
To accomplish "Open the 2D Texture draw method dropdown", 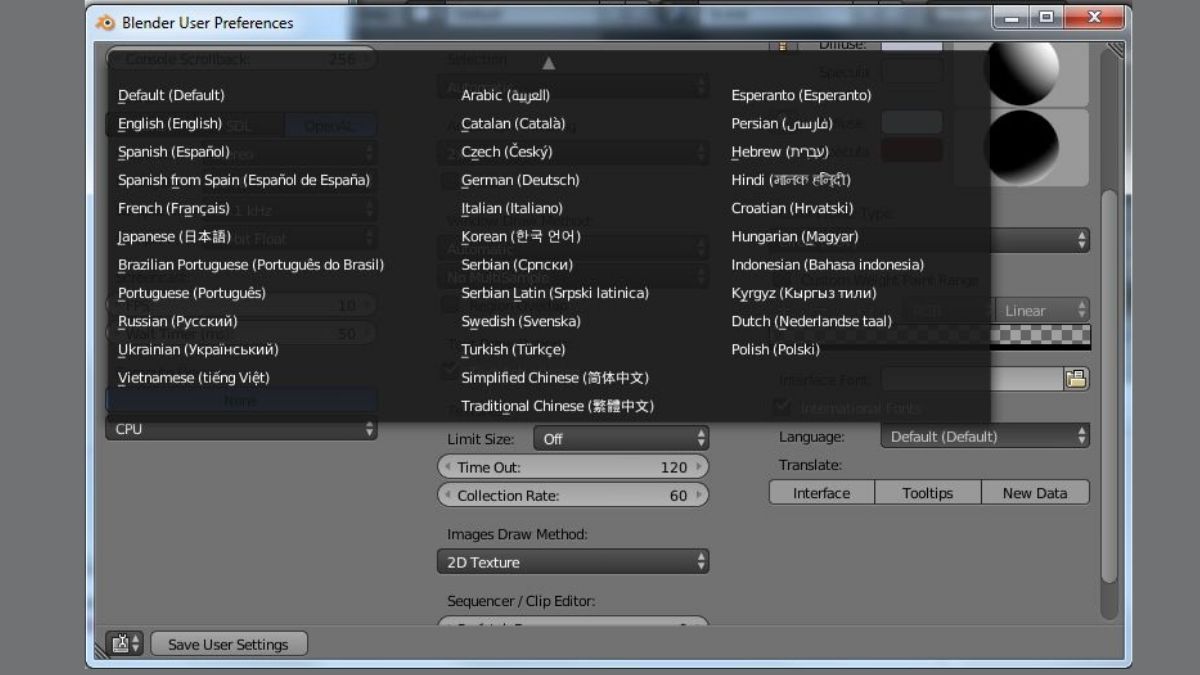I will click(573, 562).
